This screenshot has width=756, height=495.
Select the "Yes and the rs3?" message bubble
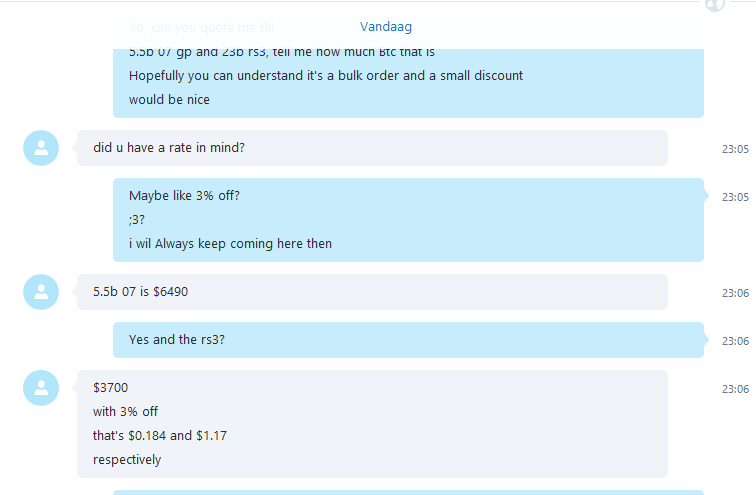408,340
